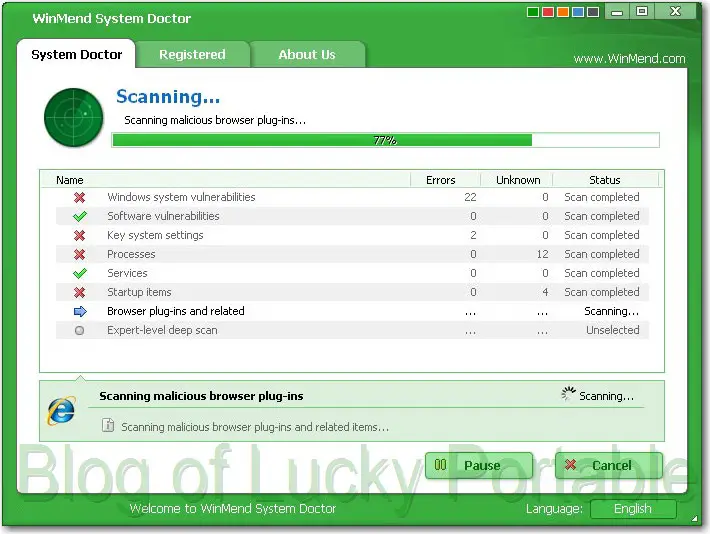The image size is (710, 534).
Task: Click the 4 unknown value for Startup items
Action: pos(545,292)
